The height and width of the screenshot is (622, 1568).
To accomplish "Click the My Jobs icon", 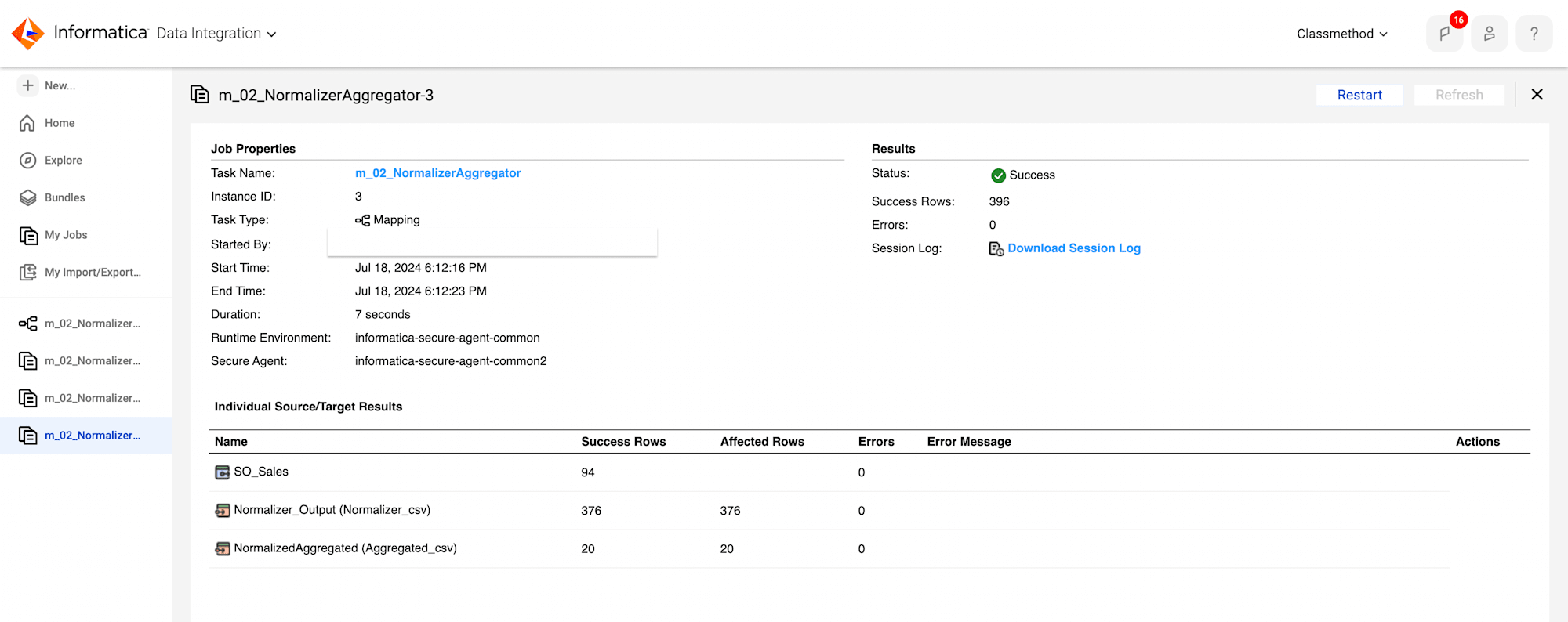I will click(x=28, y=235).
